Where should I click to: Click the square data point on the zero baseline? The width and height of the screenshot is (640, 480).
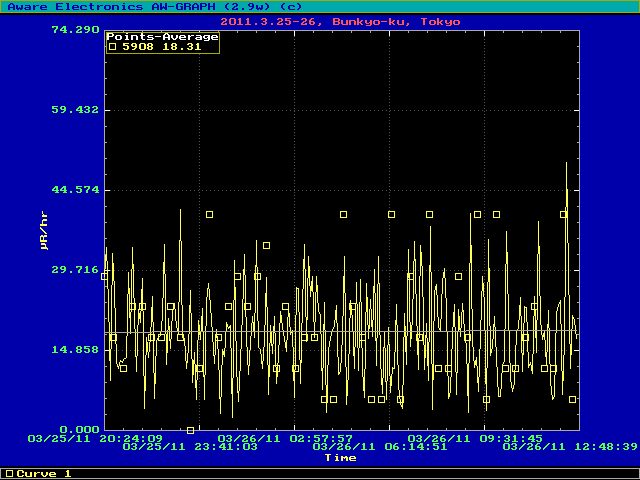pos(190,430)
